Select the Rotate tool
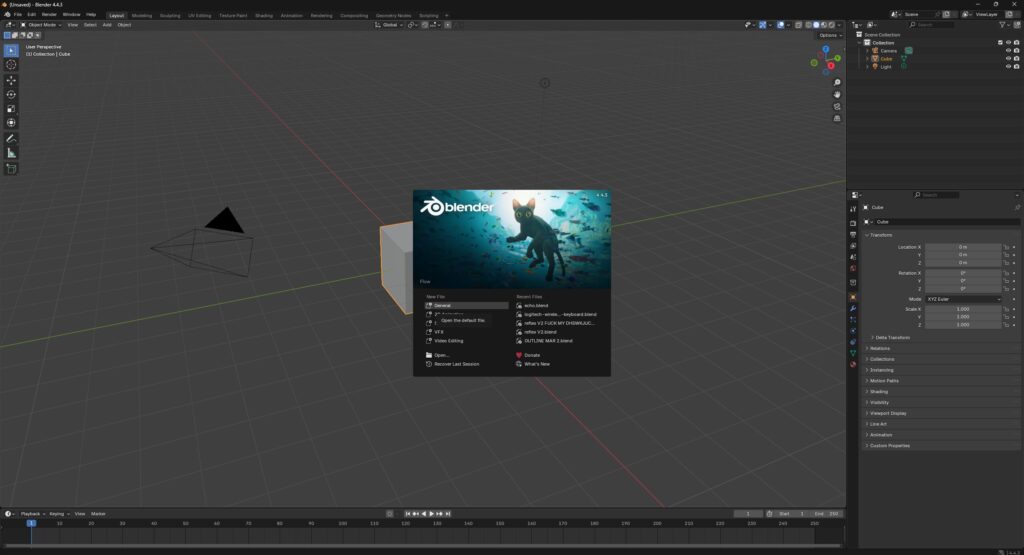Viewport: 1024px width, 555px height. pos(11,94)
